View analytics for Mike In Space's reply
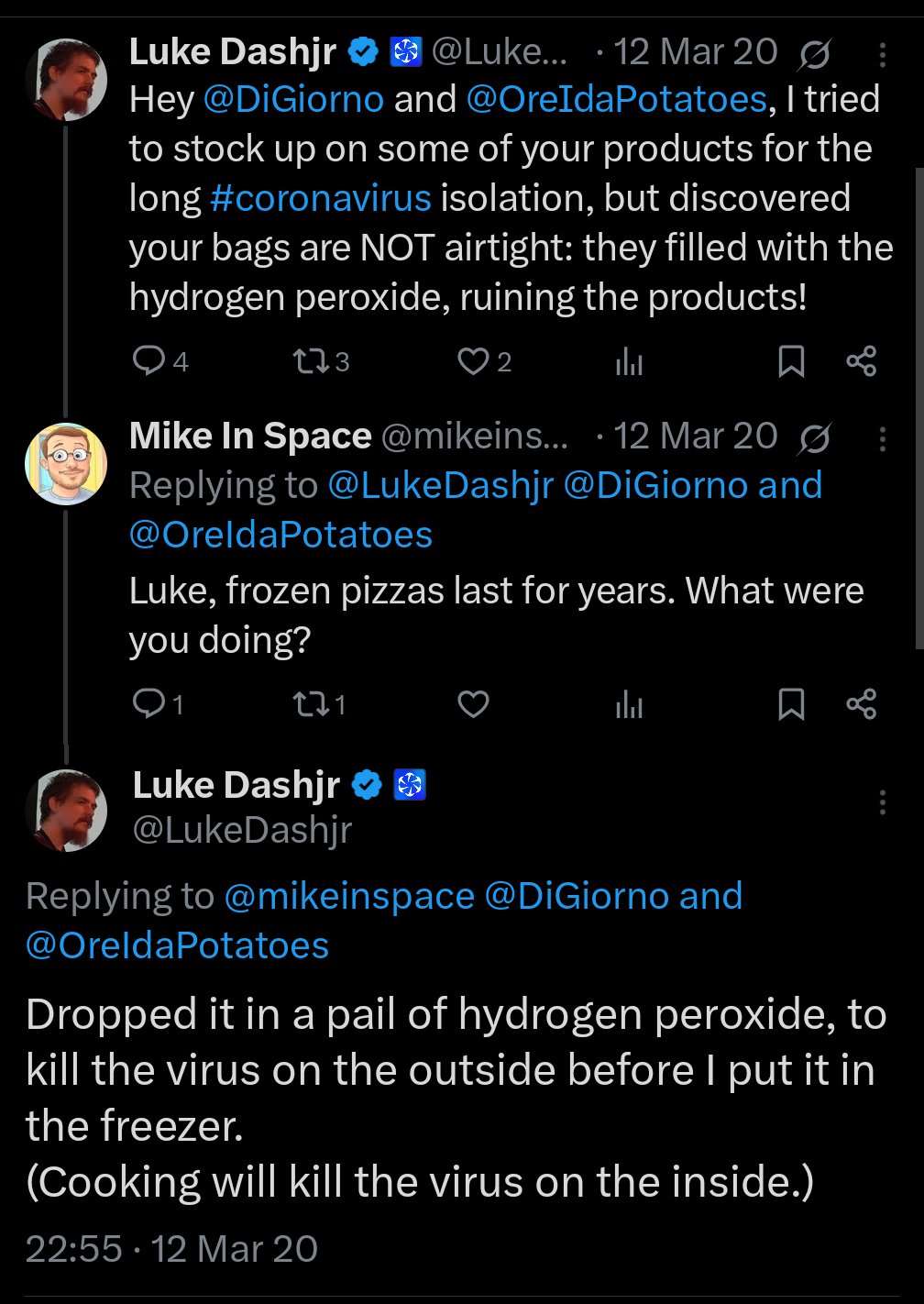The image size is (924, 1304). (629, 704)
